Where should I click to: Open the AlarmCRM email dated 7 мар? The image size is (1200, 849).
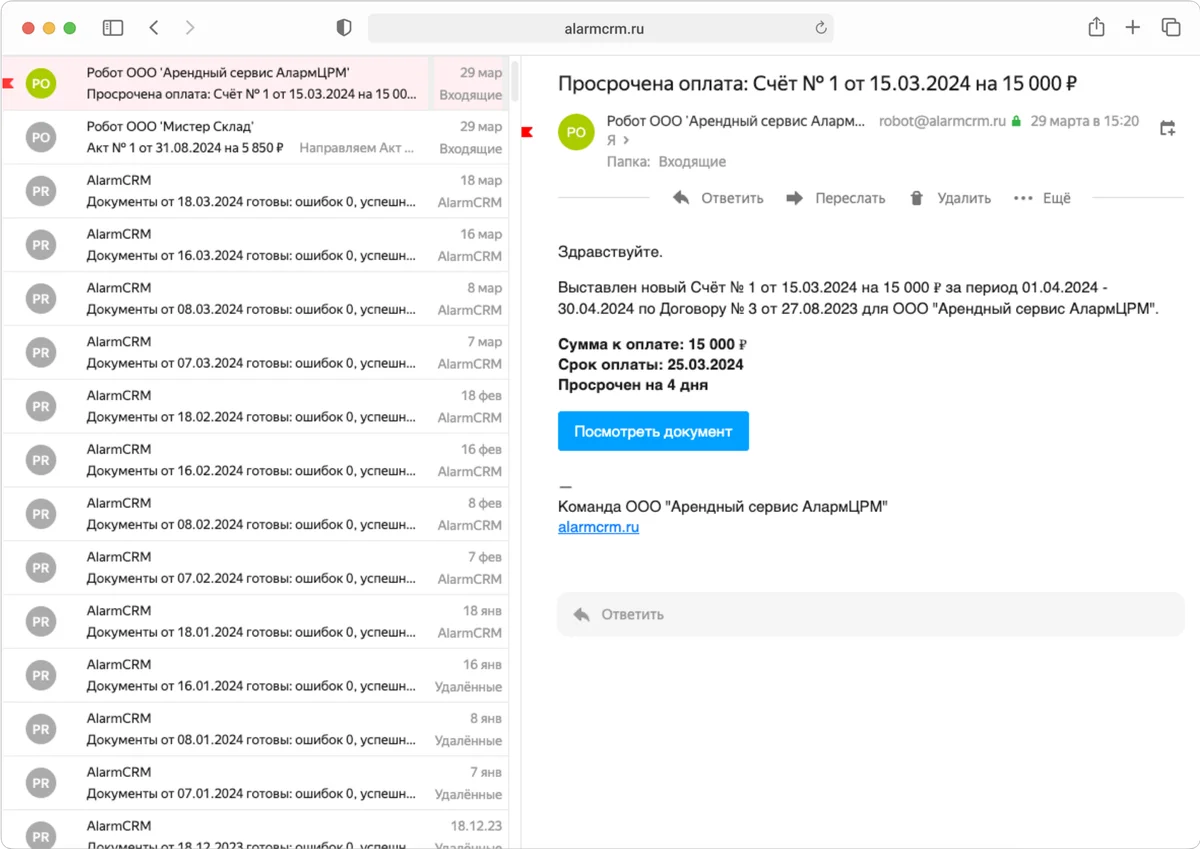pos(254,353)
